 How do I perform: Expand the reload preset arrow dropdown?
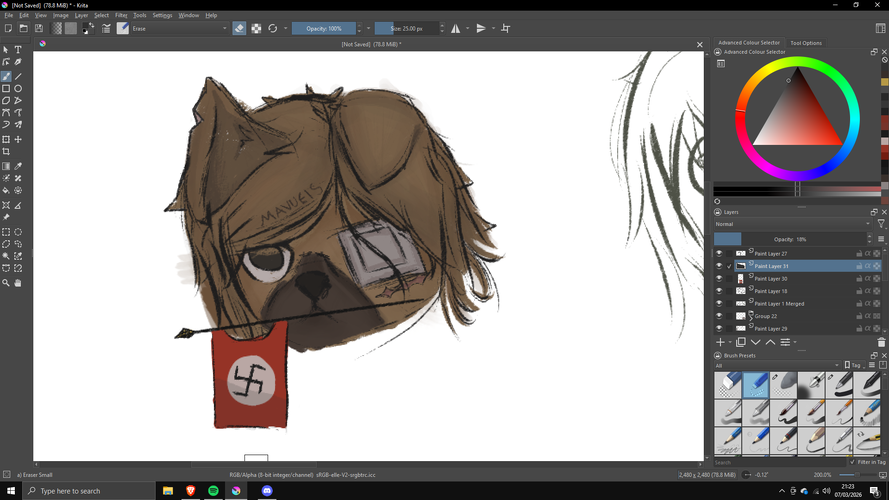(286, 28)
